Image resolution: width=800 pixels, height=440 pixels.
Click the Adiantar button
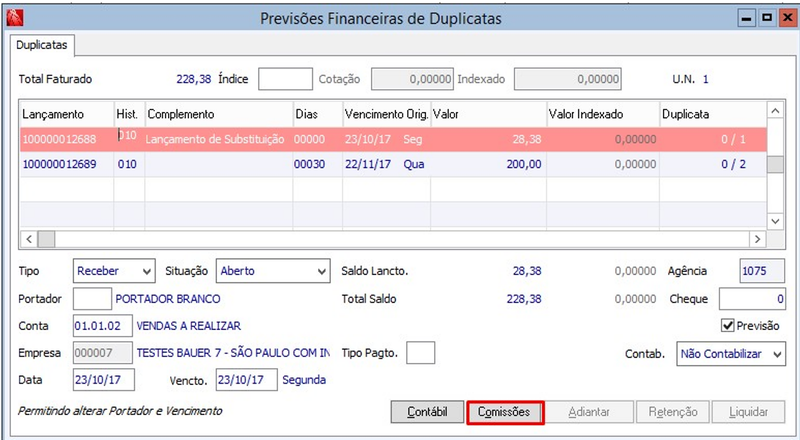589,412
